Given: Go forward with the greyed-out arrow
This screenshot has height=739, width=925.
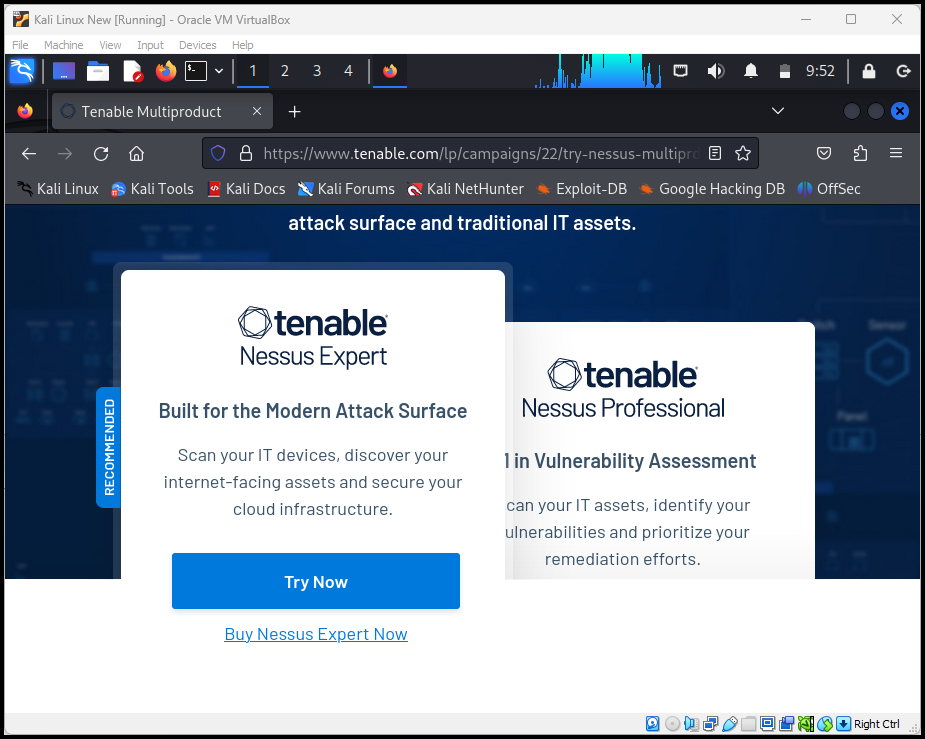Looking at the screenshot, I should click(x=65, y=154).
